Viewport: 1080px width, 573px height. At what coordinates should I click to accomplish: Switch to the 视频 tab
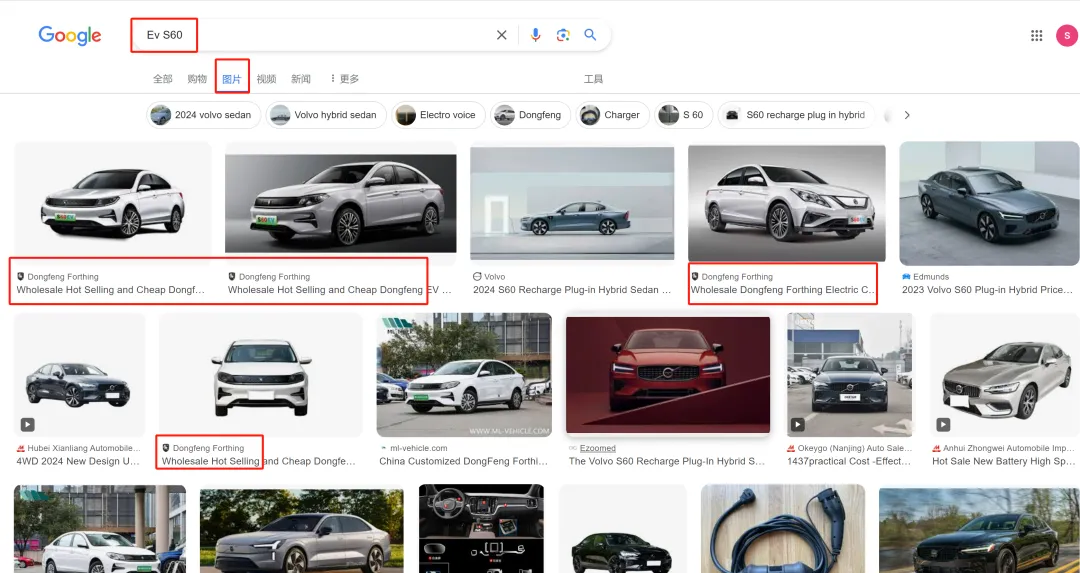[266, 79]
